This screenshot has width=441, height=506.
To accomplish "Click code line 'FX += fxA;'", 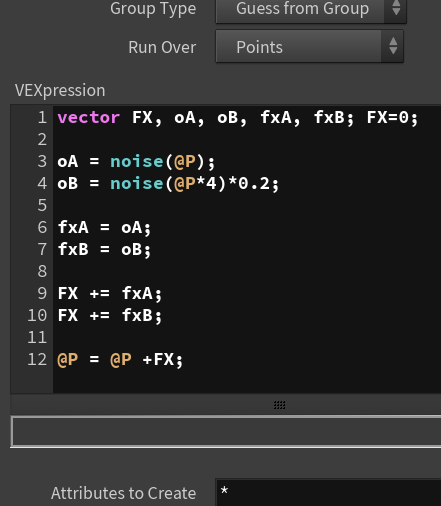I will (110, 294).
